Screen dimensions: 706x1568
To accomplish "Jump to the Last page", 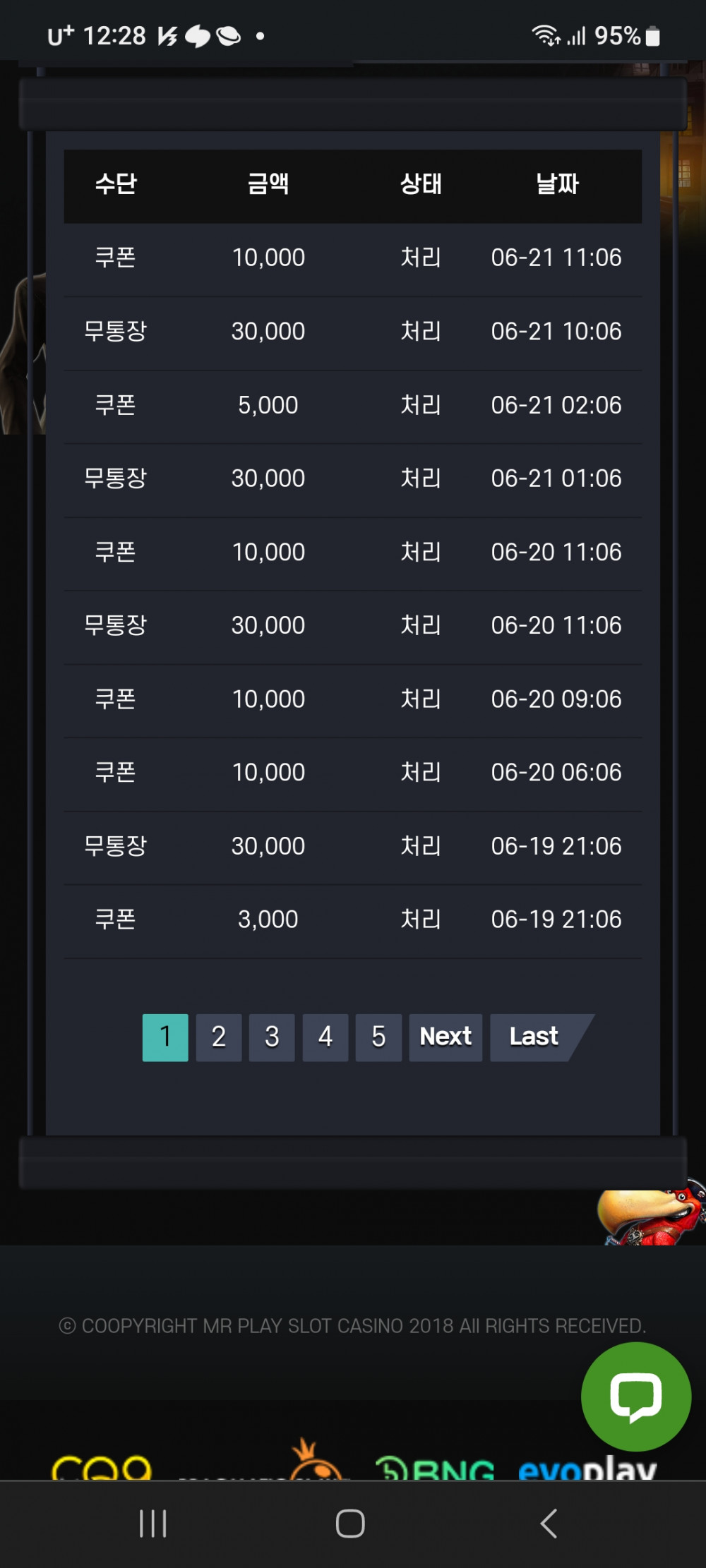I will point(535,1037).
